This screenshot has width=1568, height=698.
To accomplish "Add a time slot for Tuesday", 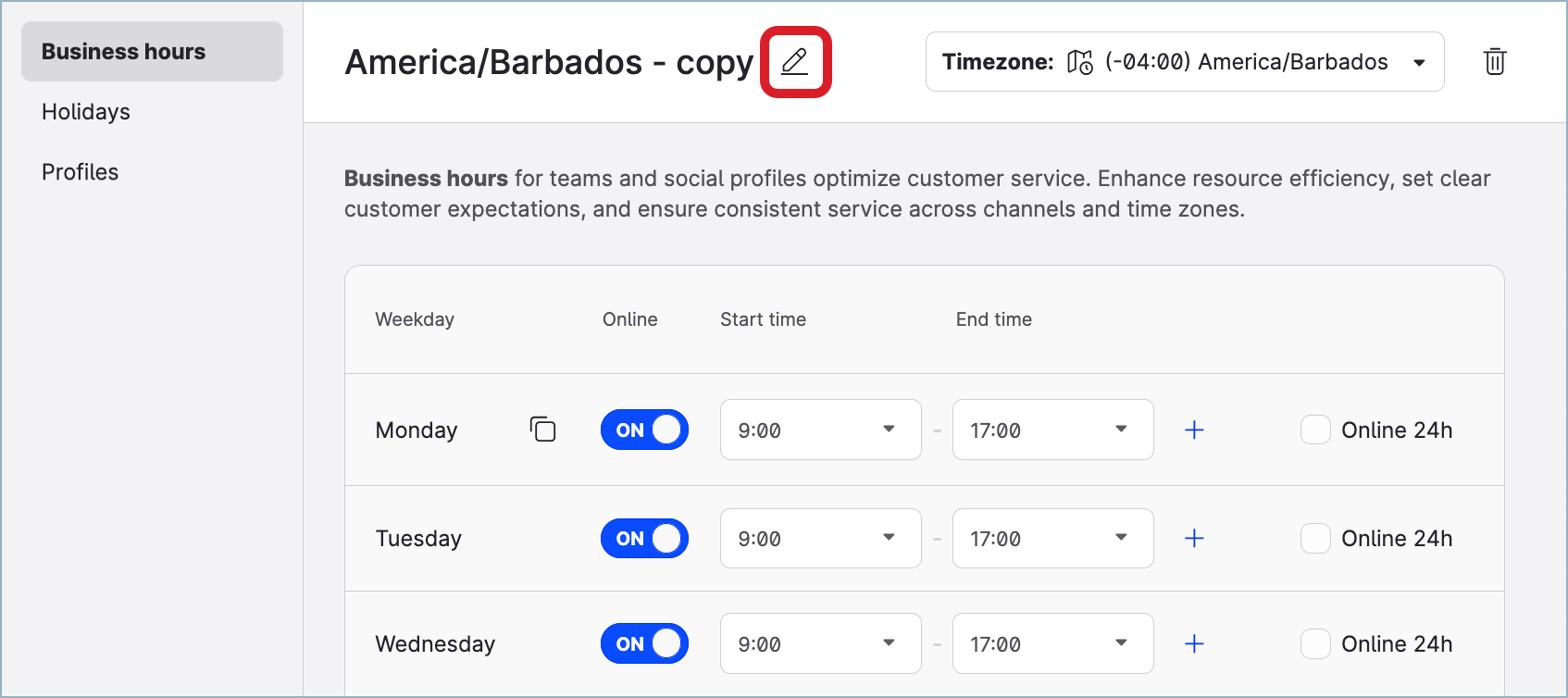I will (1194, 539).
